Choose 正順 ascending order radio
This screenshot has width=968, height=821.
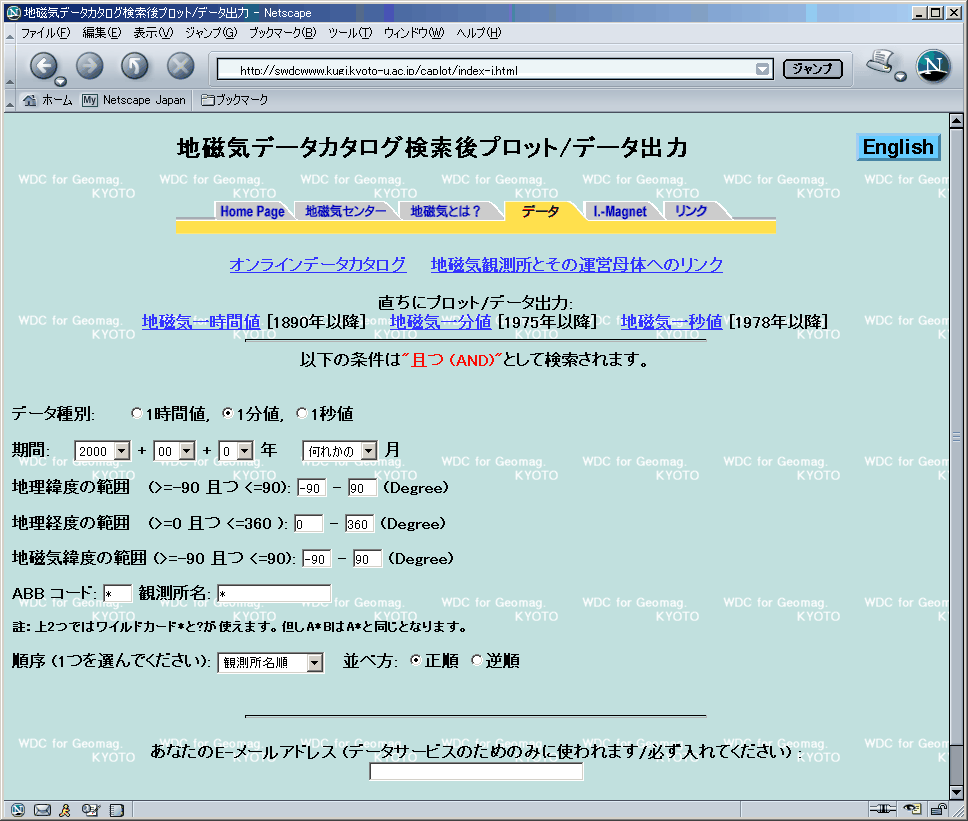click(415, 660)
